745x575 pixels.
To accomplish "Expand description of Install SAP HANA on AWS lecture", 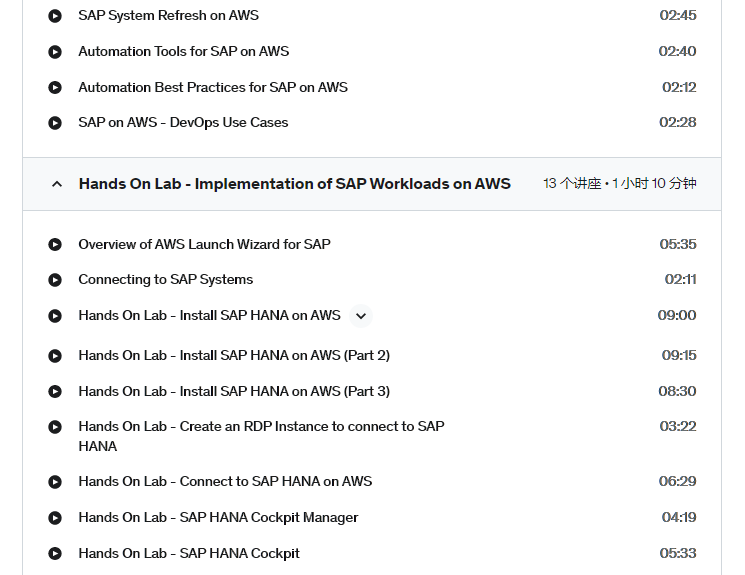I will 361,316.
